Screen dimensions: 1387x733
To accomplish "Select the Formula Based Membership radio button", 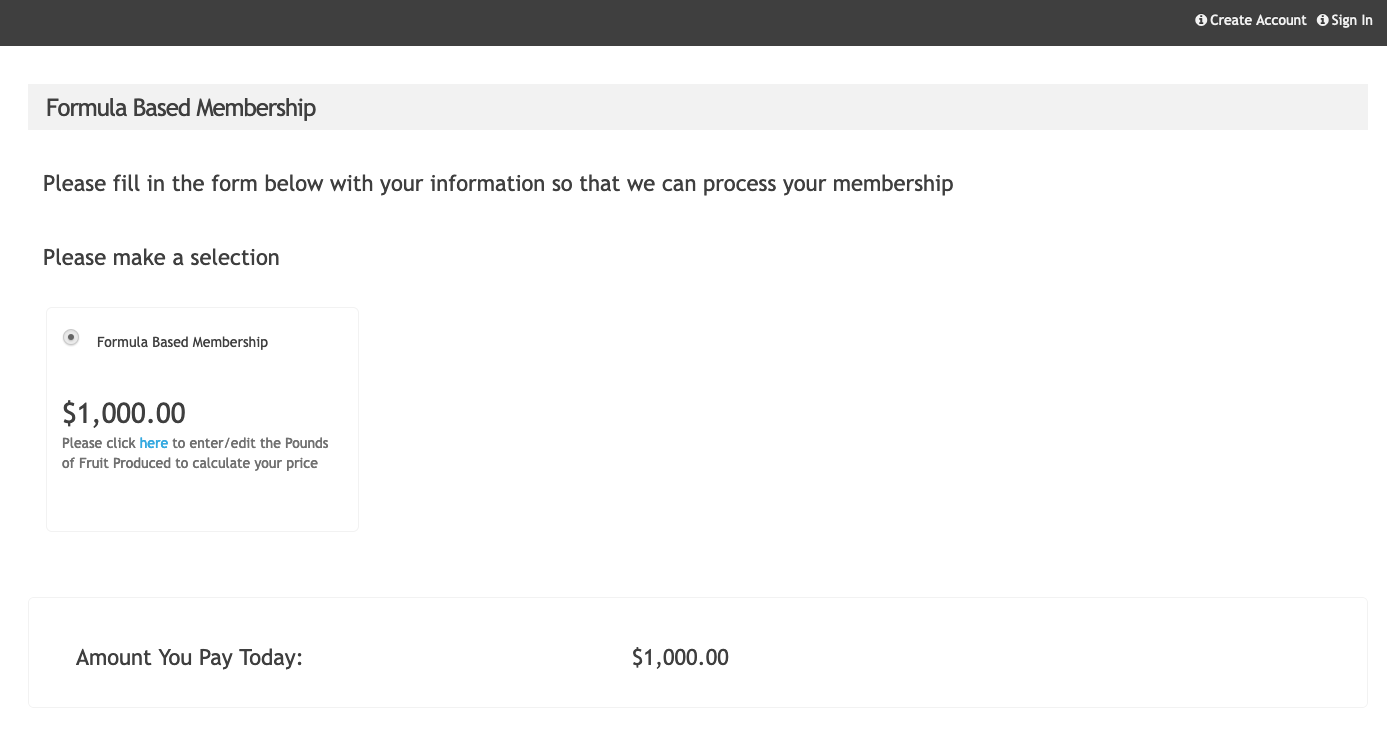I will tap(70, 337).
